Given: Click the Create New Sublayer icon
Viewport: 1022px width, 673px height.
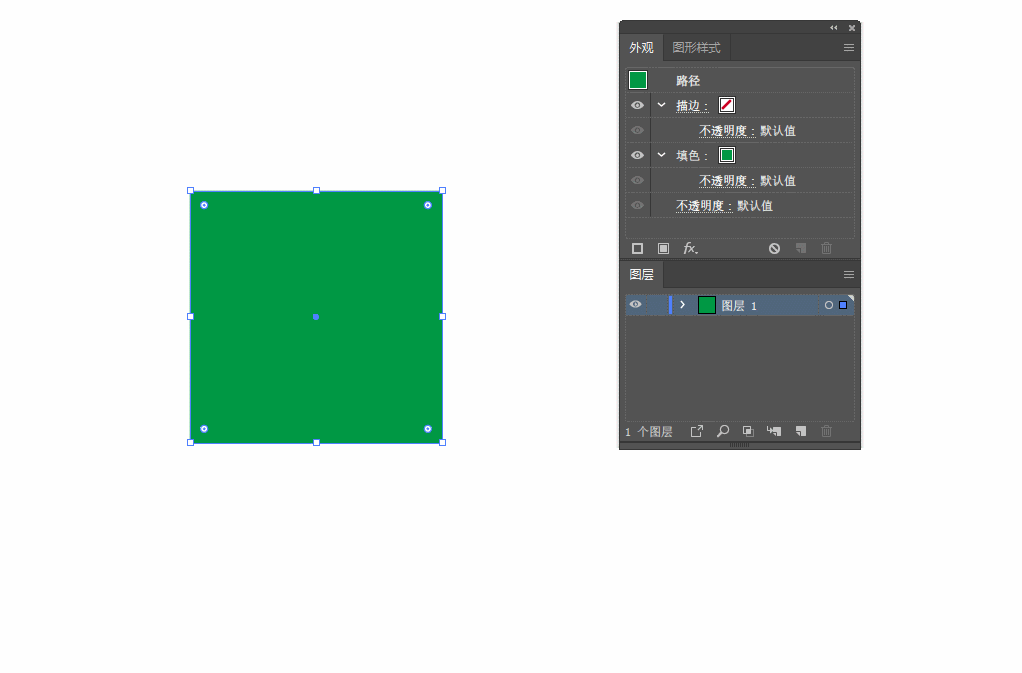Looking at the screenshot, I should (x=774, y=431).
